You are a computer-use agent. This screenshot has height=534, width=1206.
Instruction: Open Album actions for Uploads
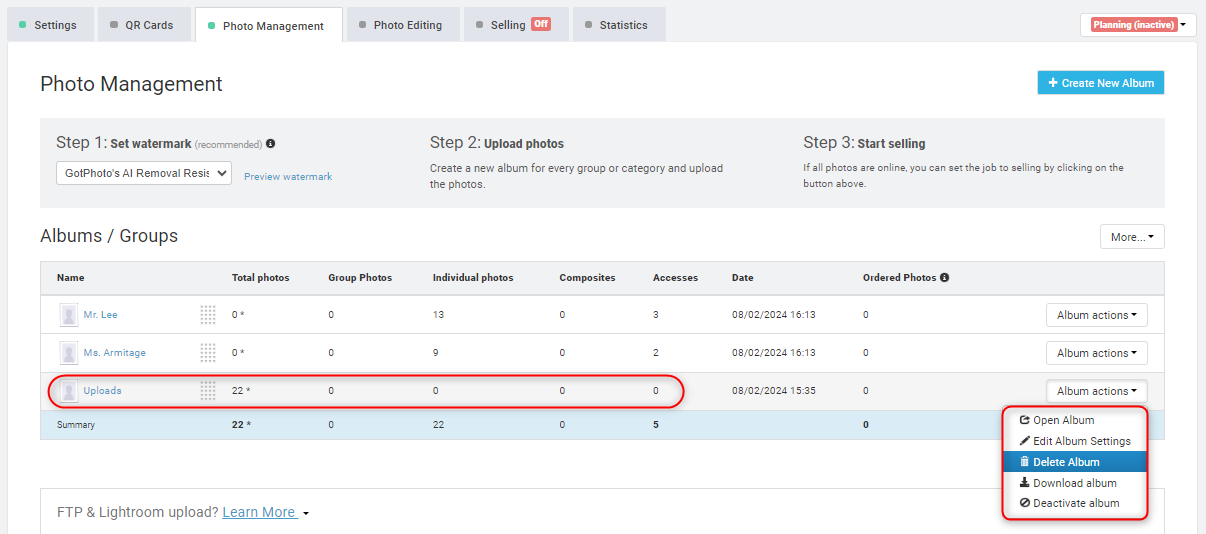pyautogui.click(x=1097, y=391)
